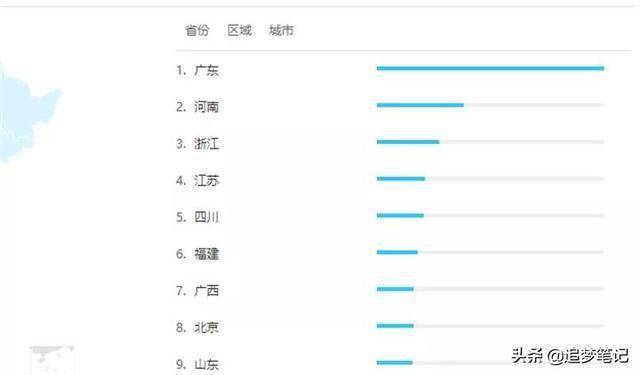640x375 pixels.
Task: Select the 广西 ranking entry
Action: point(207,291)
